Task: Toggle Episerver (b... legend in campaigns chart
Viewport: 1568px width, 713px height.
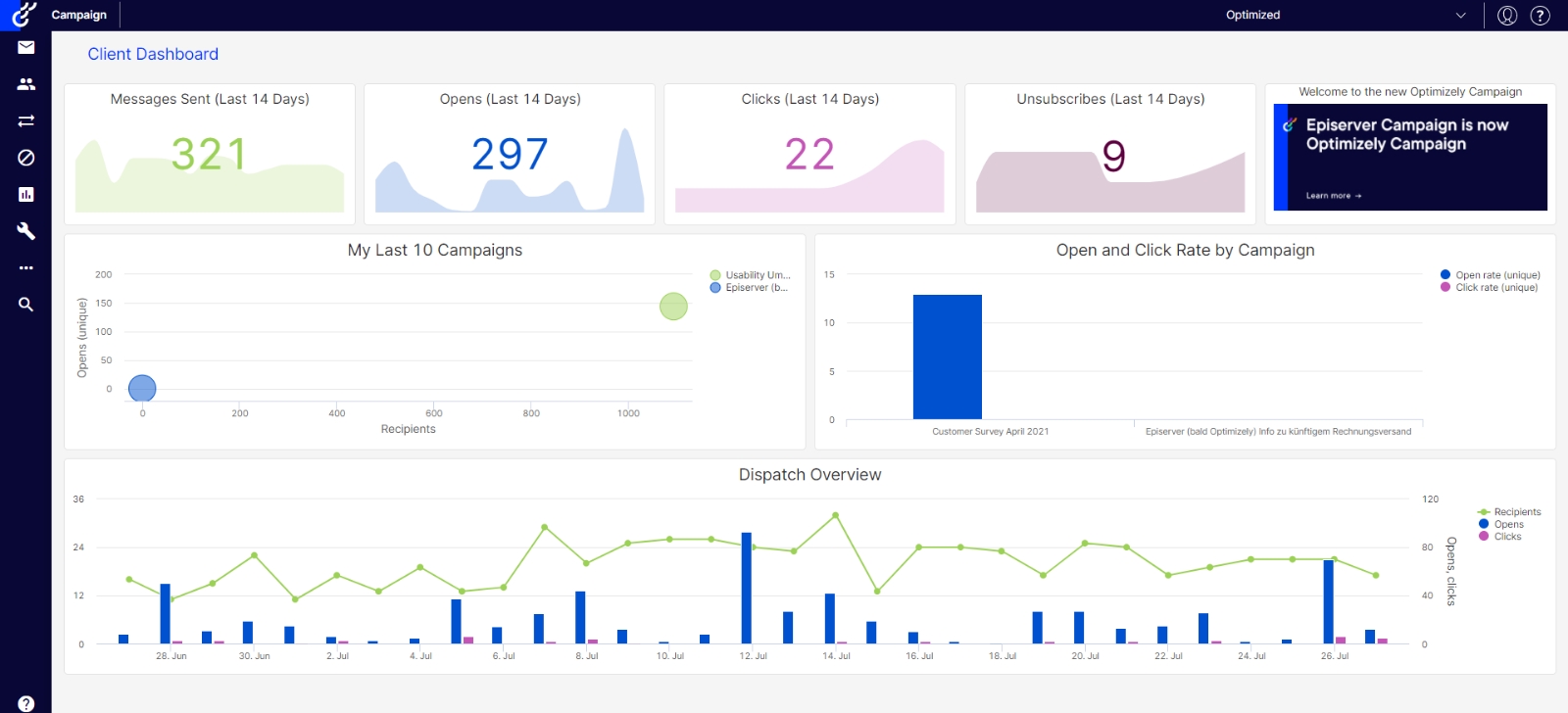Action: coord(749,287)
